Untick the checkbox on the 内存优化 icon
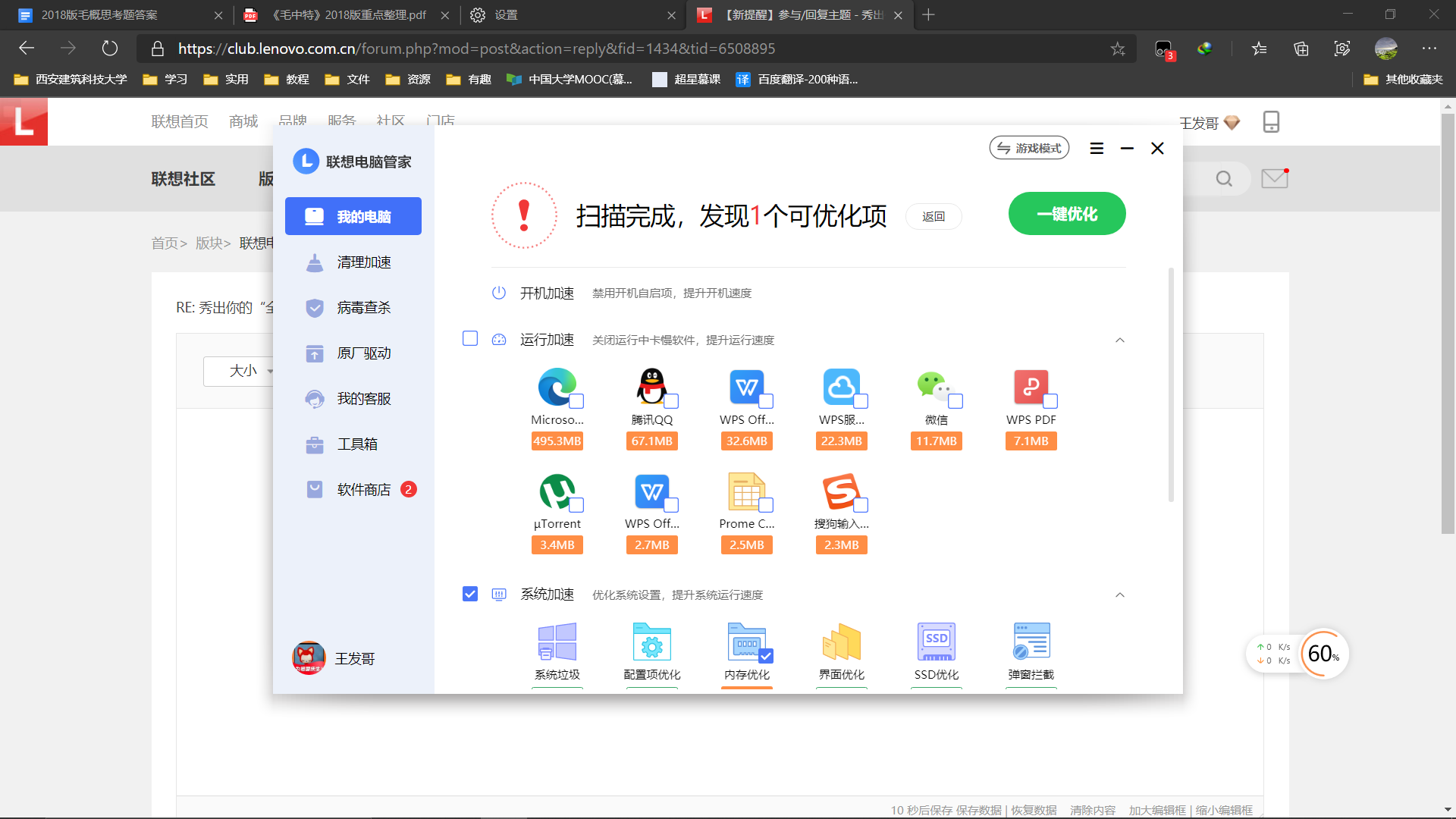 [766, 656]
